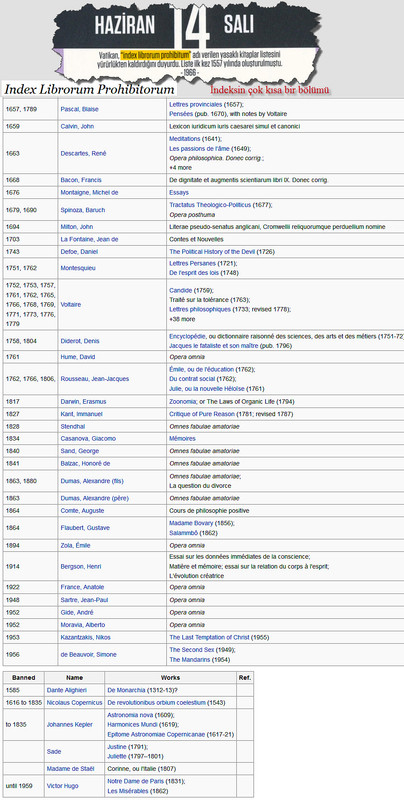Click the Descartes, René link
Viewport: 404px width, 800px height.
click(83, 154)
